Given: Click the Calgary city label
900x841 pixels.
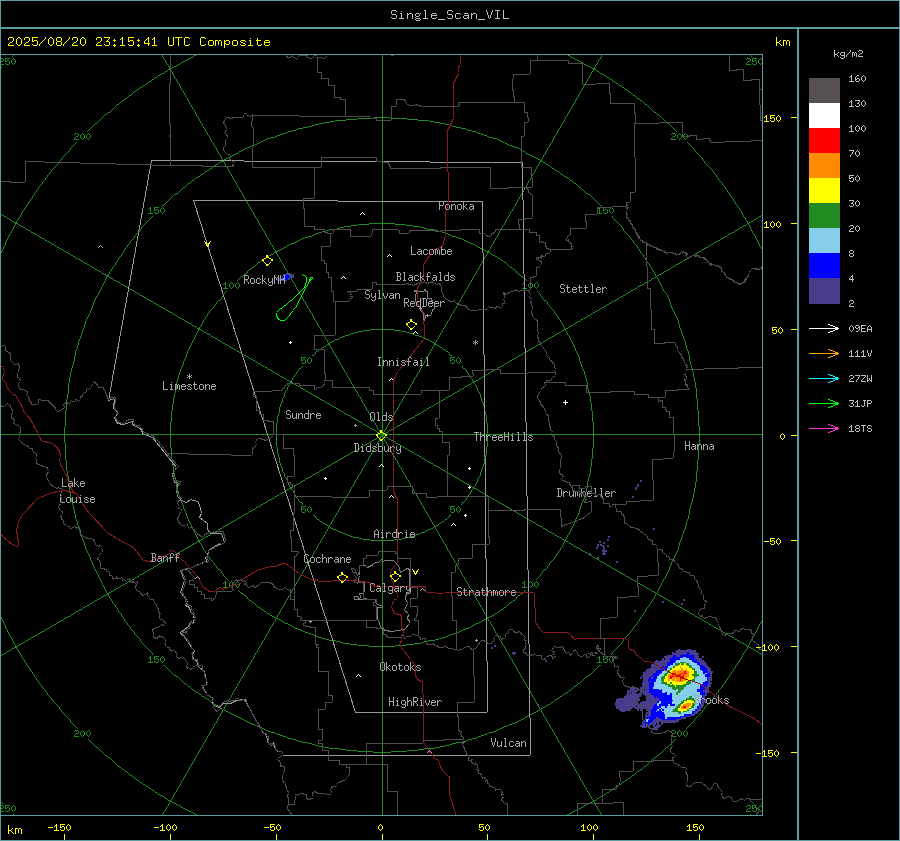Looking at the screenshot, I should click(390, 588).
